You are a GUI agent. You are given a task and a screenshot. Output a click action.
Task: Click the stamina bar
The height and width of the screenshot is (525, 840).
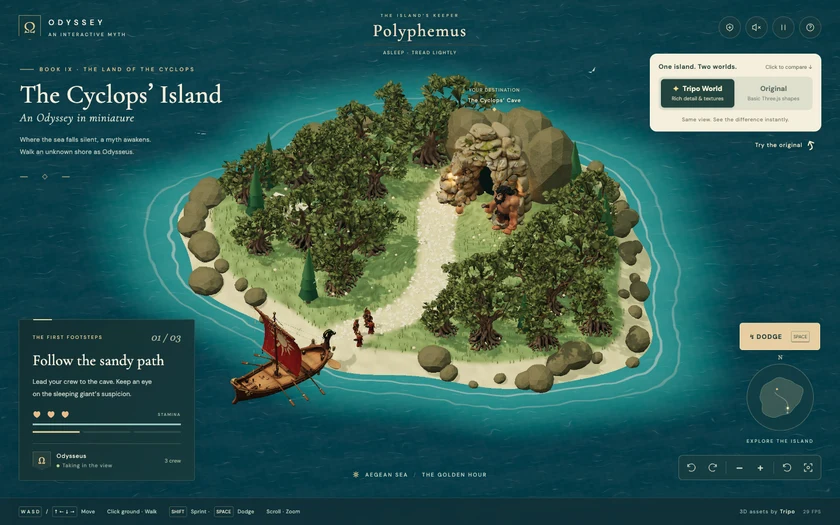[107, 424]
